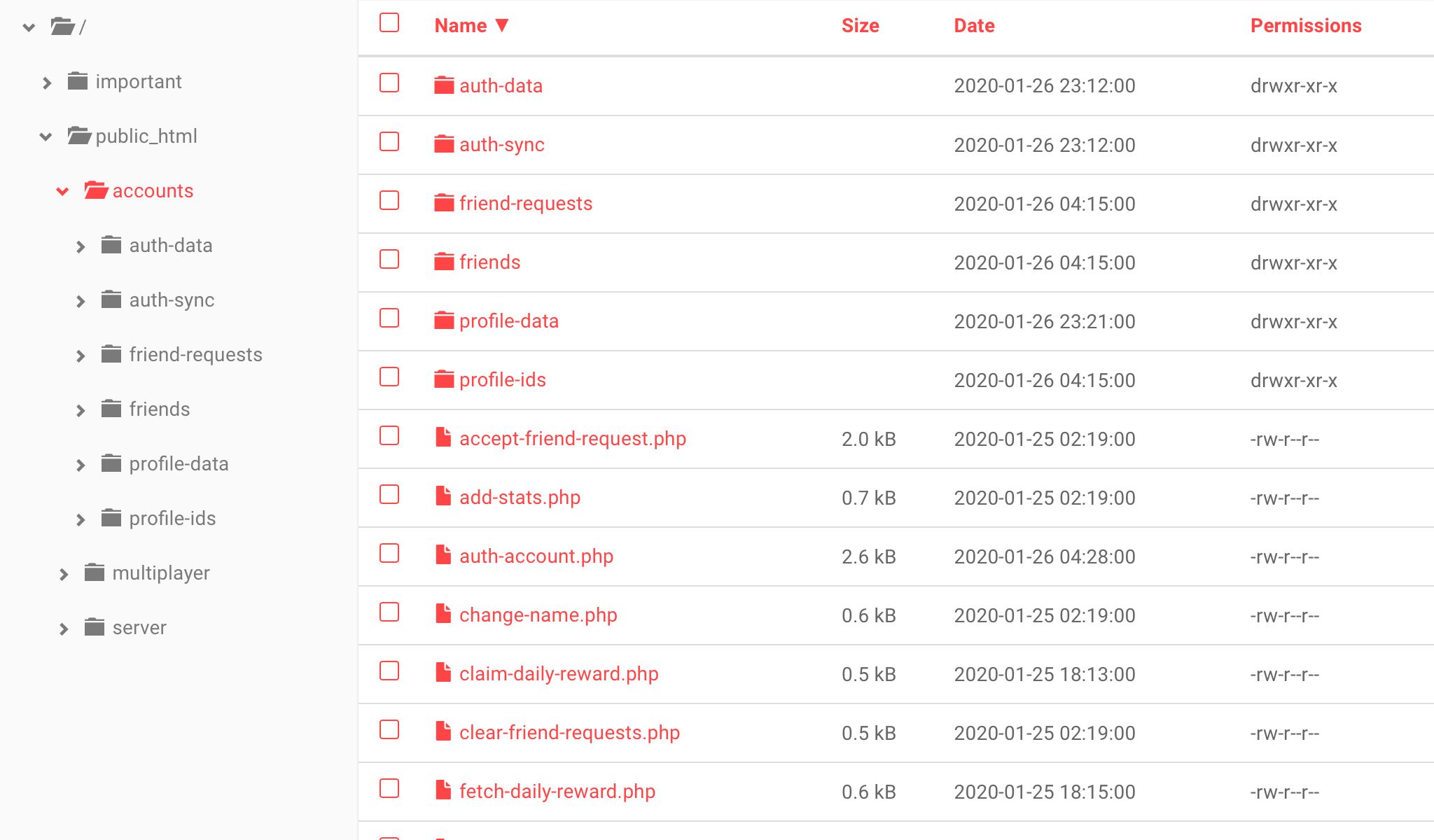1434x840 pixels.
Task: Sort files by the Size column
Action: click(x=860, y=26)
